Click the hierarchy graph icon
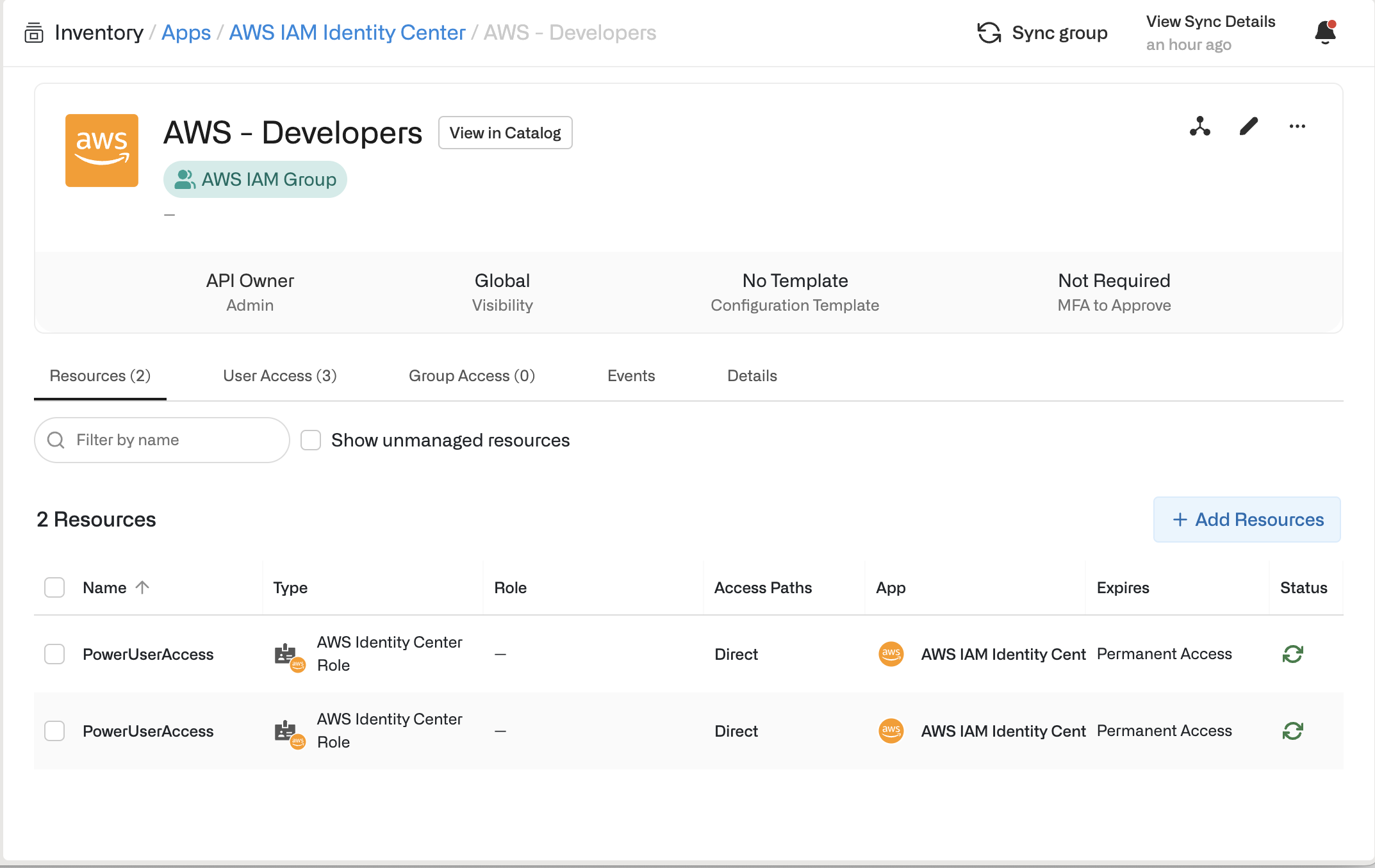Screen dimensions: 1375x868 (1199, 126)
